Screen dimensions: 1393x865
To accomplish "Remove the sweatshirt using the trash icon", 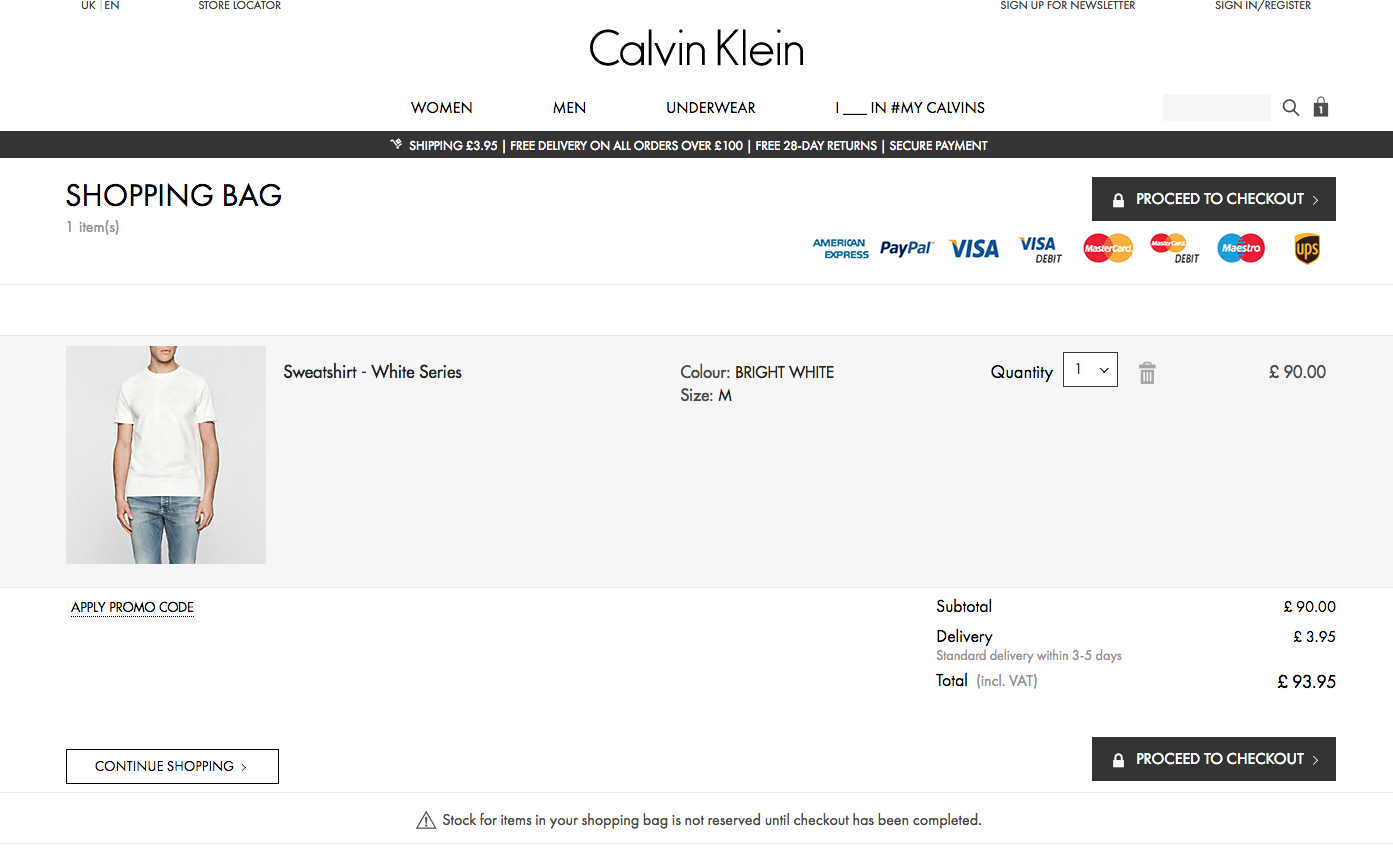I will 1147,371.
